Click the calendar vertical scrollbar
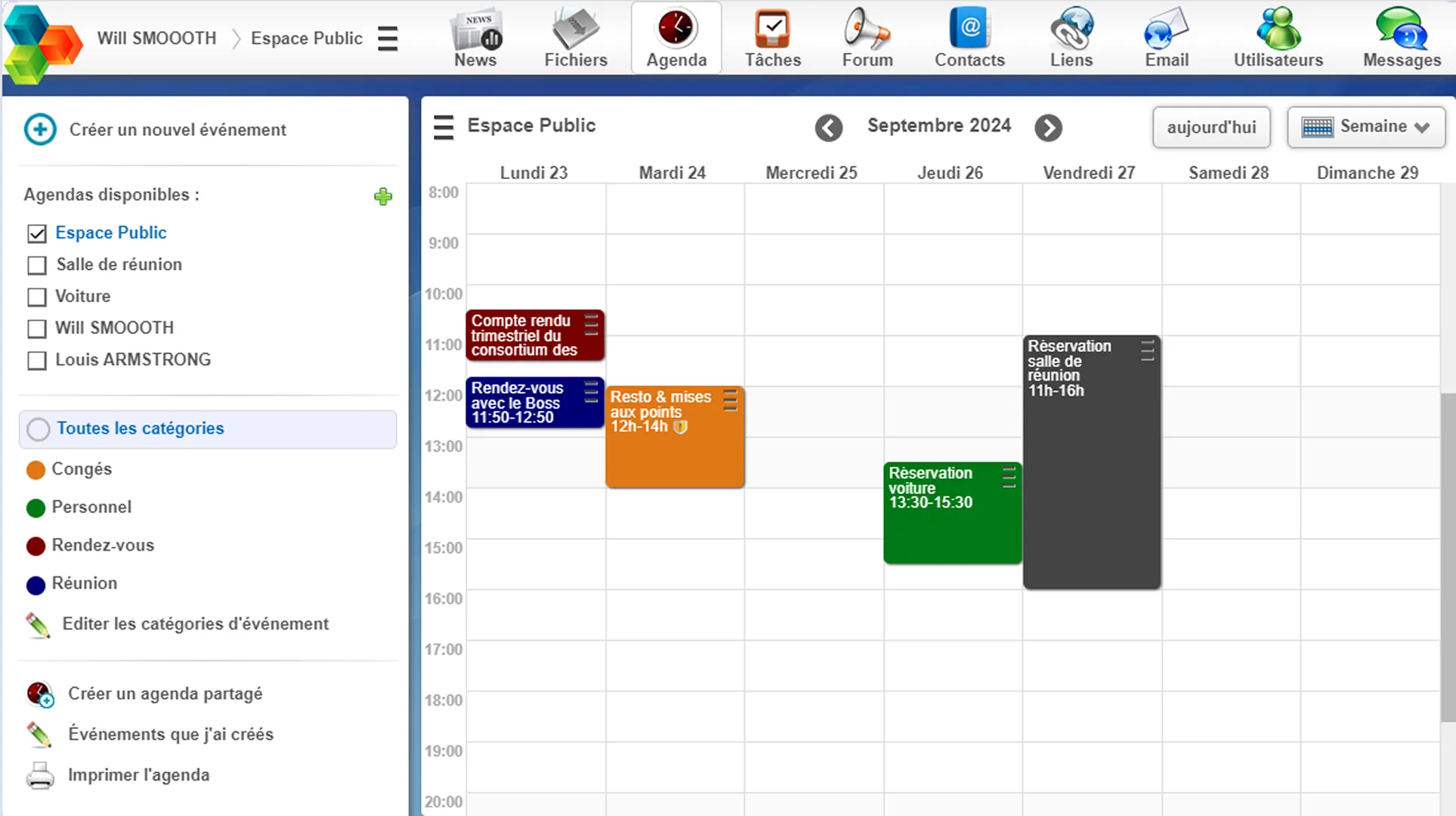The image size is (1456, 816). coord(1448,558)
